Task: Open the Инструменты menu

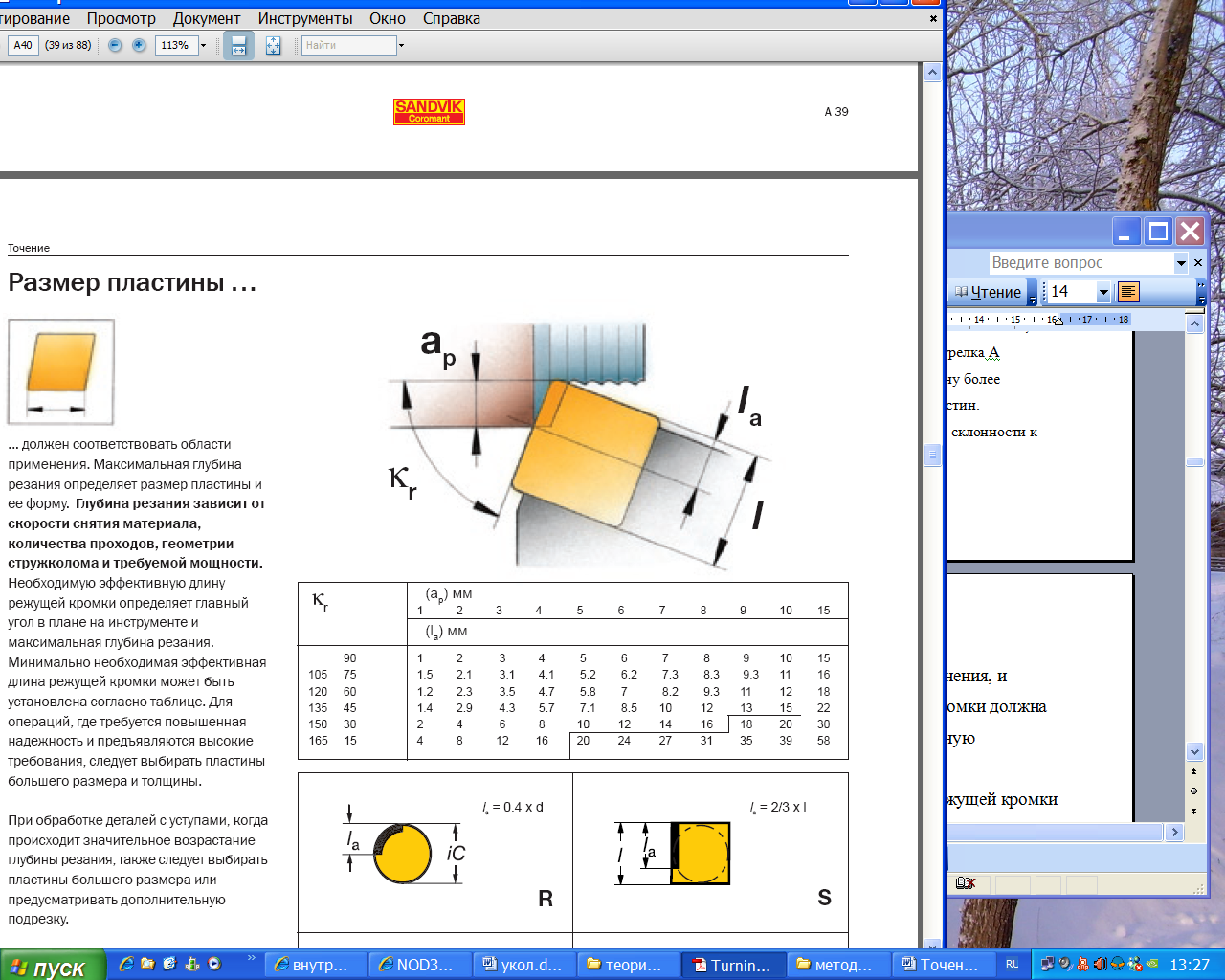Action: click(x=305, y=18)
